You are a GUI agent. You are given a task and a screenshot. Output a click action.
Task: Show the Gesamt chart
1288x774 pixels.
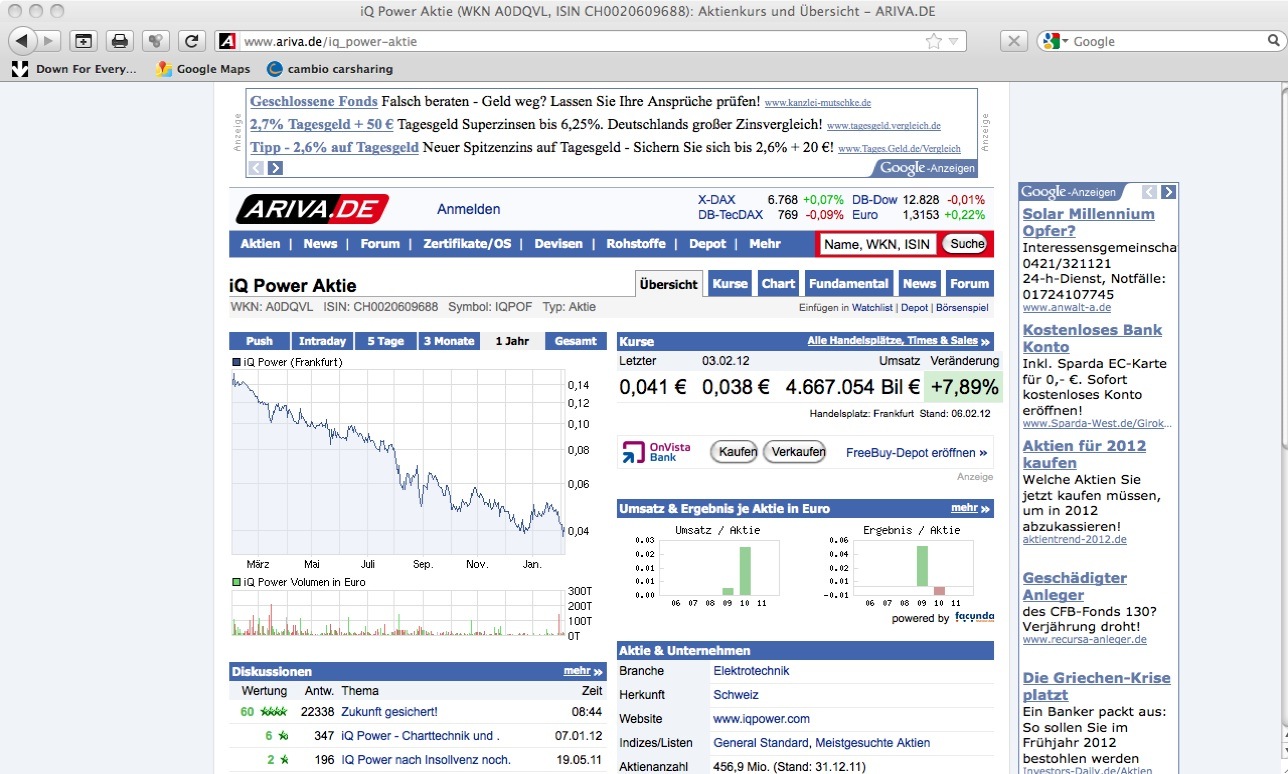[576, 341]
